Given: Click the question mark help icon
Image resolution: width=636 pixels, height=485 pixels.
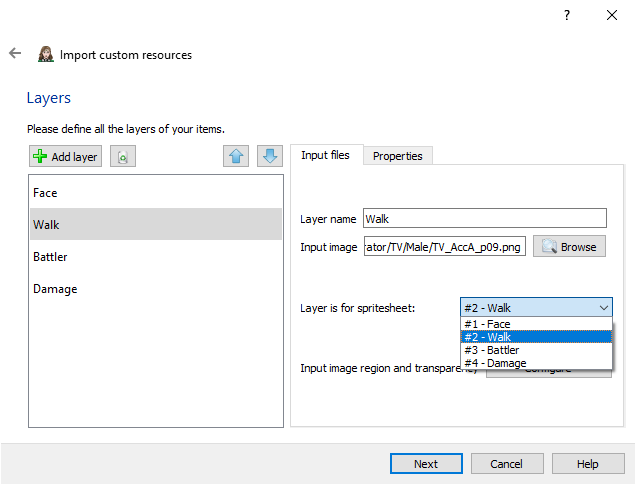Looking at the screenshot, I should click(566, 15).
